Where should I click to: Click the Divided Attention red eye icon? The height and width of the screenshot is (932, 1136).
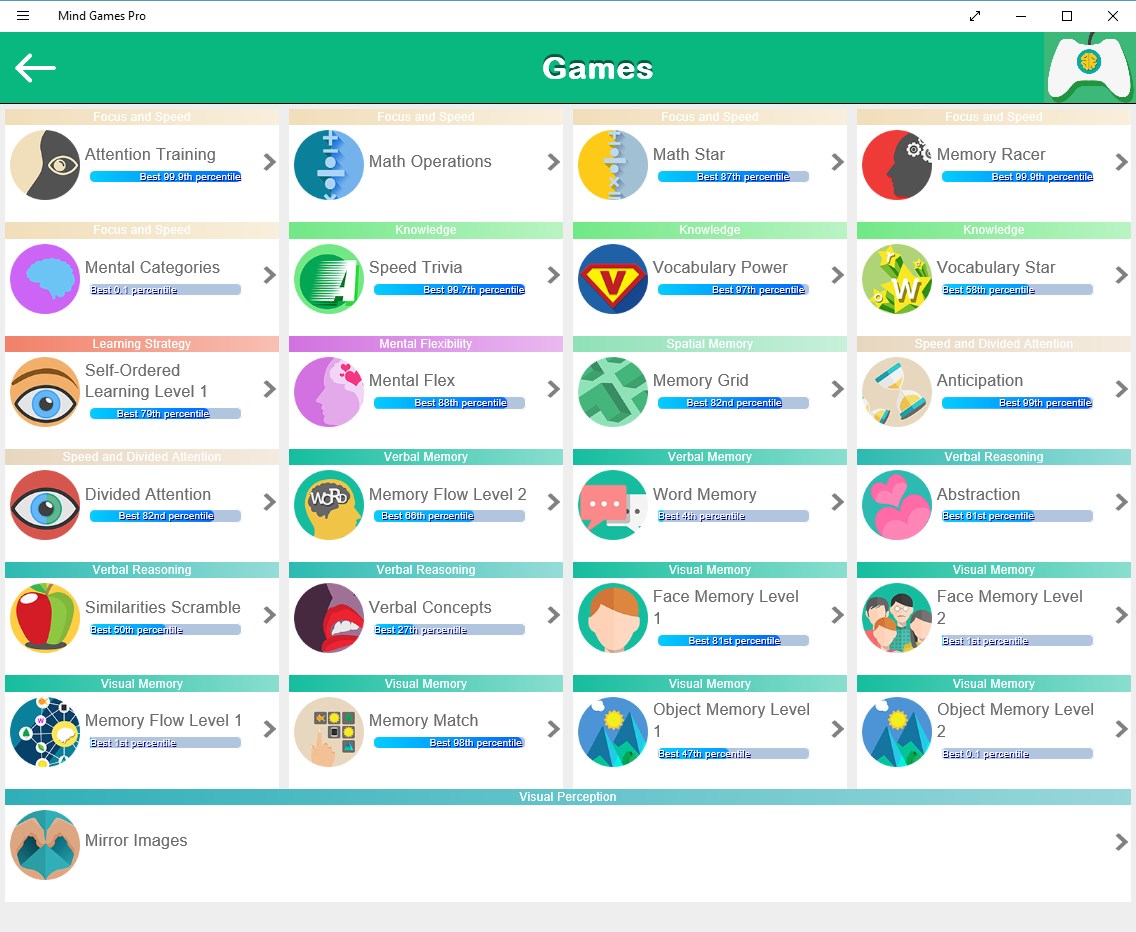[x=45, y=504]
